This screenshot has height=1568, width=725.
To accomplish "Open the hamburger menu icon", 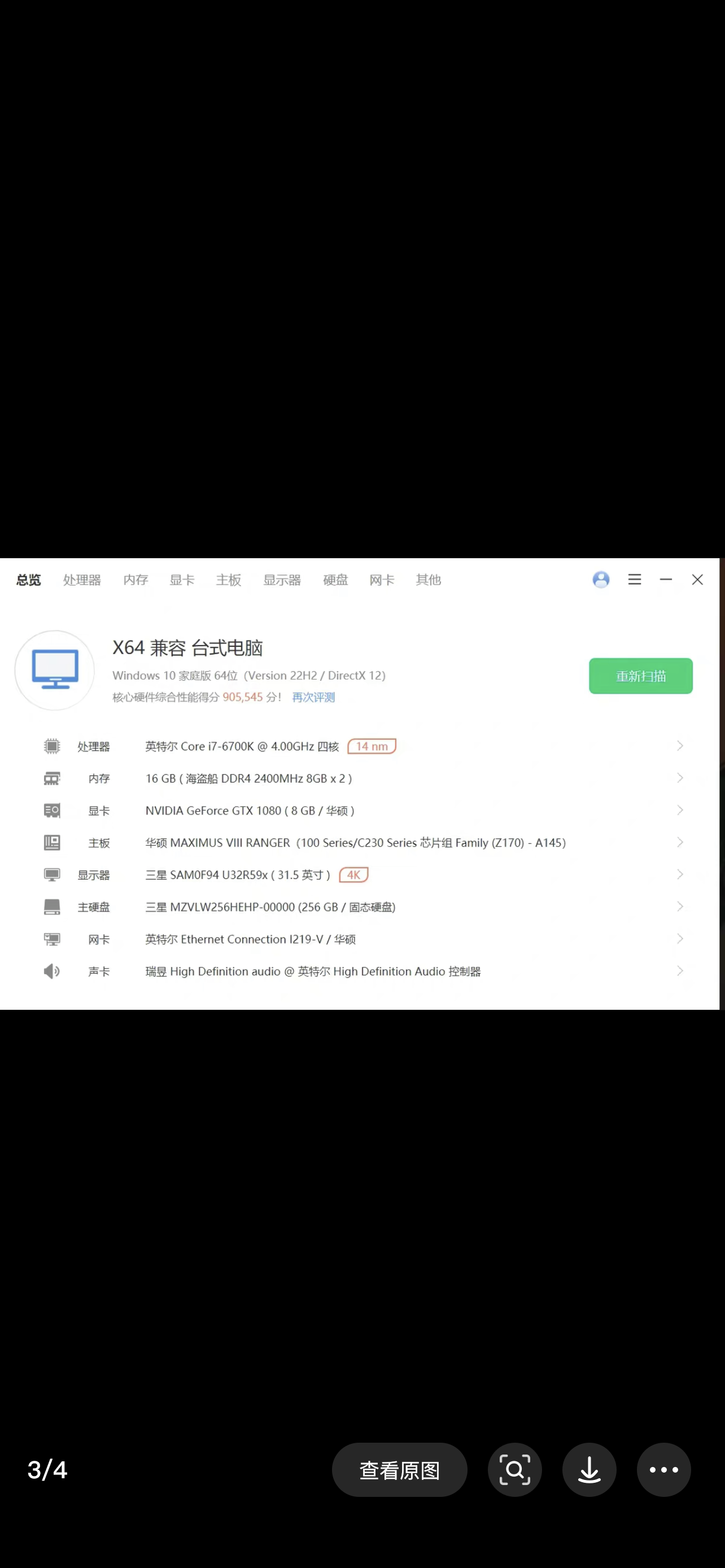I will coord(634,580).
